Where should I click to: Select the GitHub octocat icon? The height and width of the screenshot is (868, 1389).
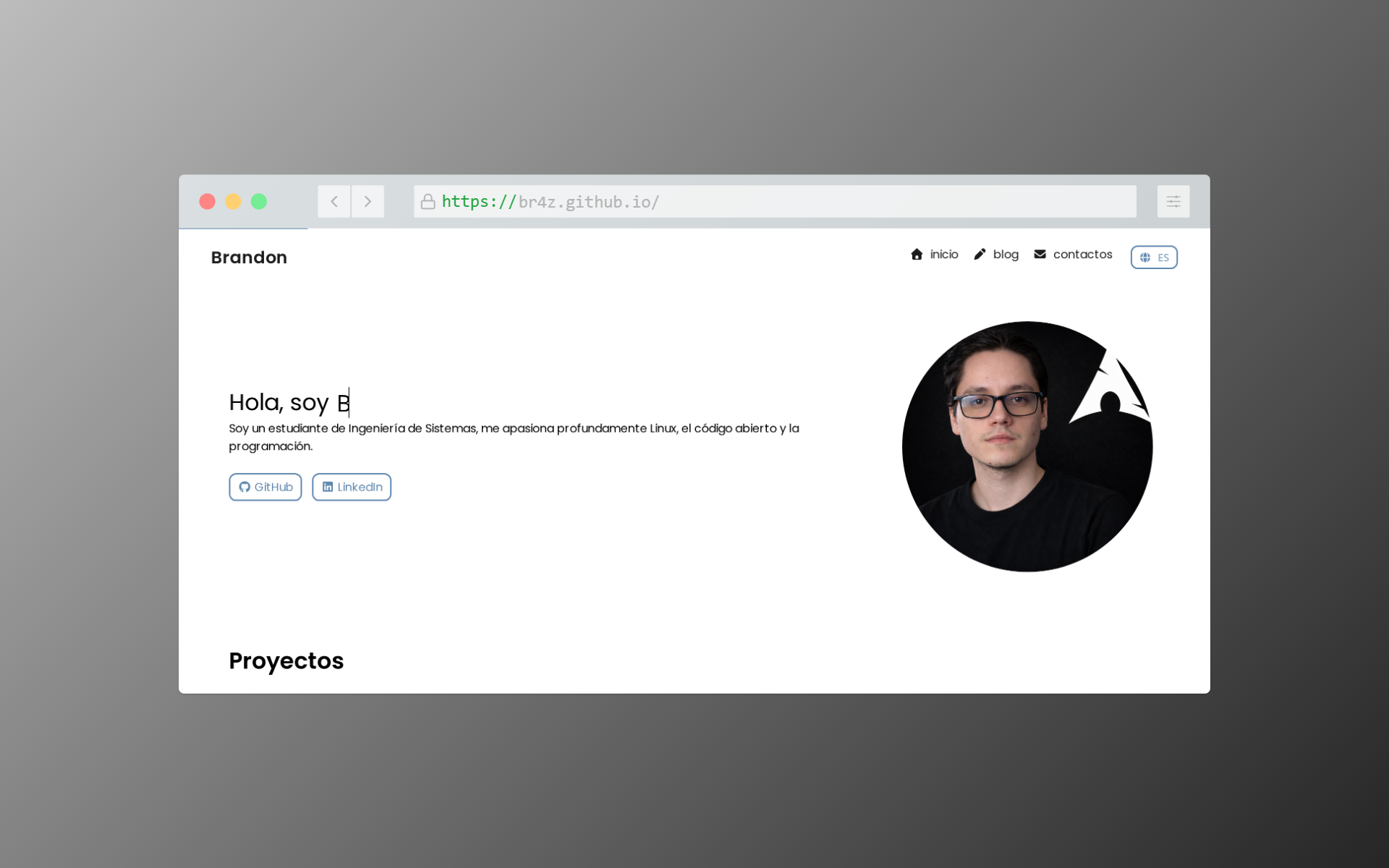point(246,487)
